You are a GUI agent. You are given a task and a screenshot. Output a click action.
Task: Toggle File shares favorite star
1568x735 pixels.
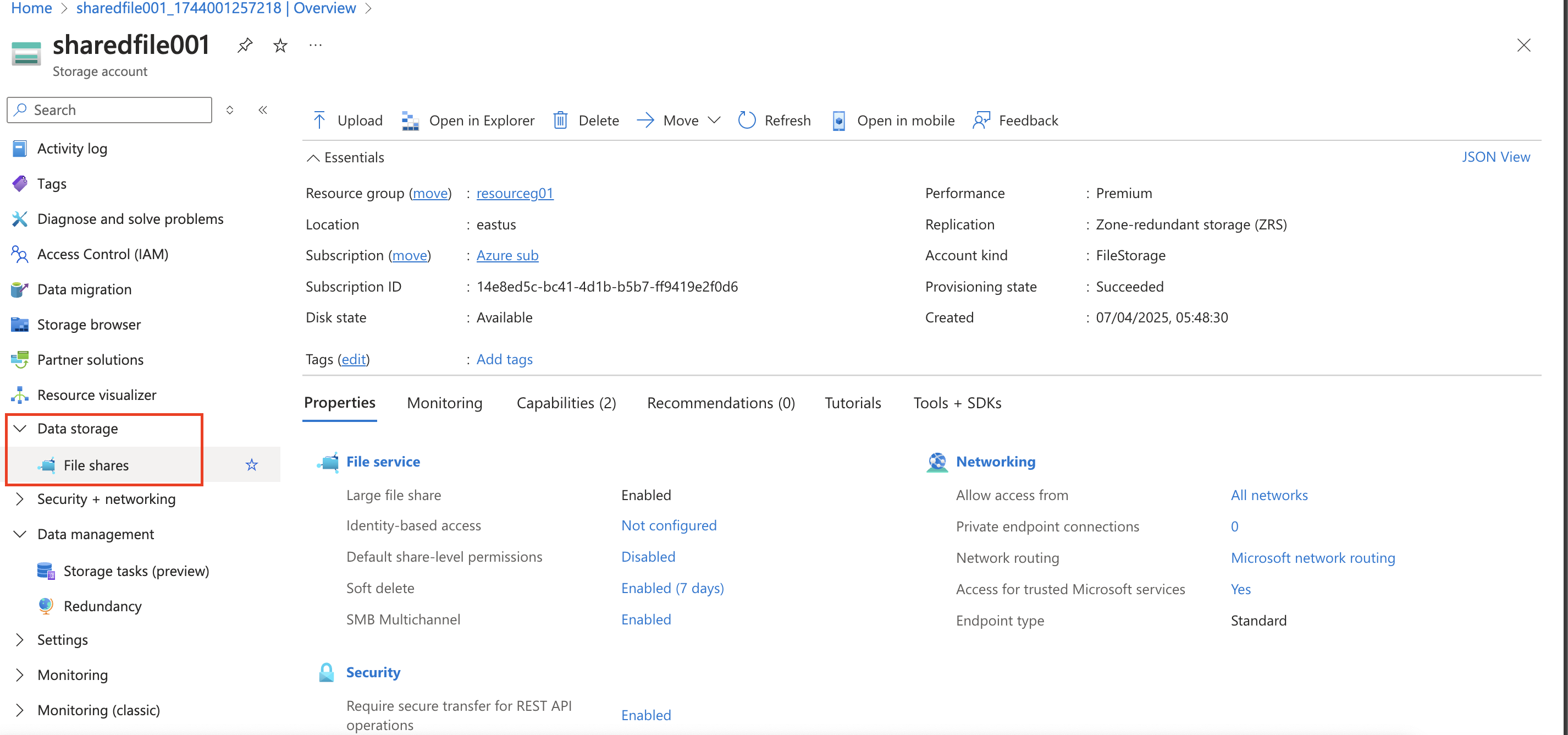pos(251,465)
